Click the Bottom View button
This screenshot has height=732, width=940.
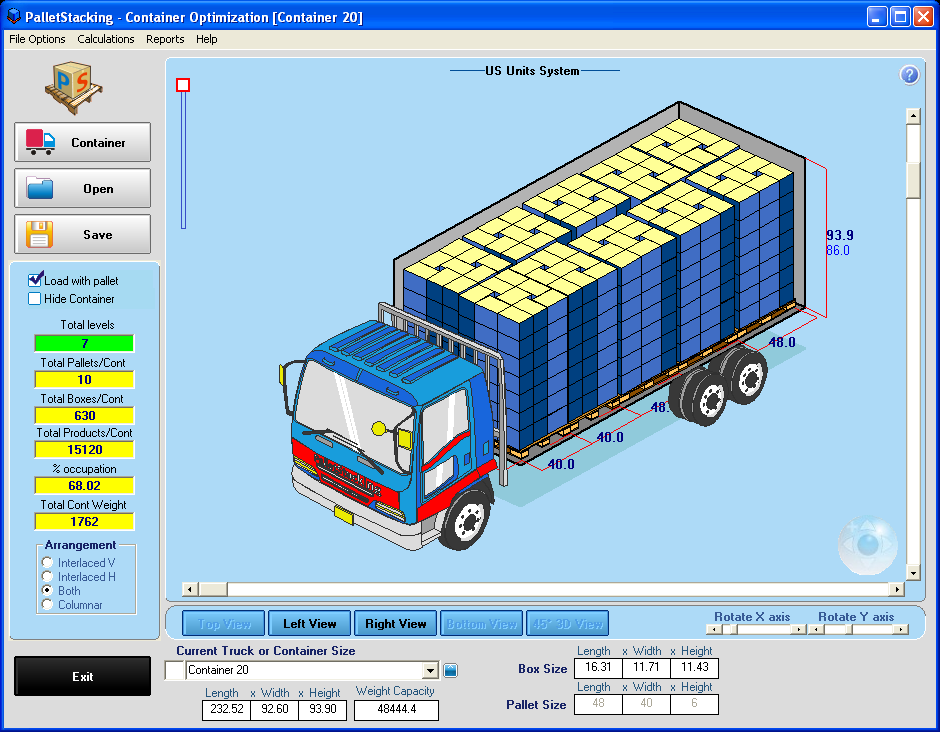(481, 623)
